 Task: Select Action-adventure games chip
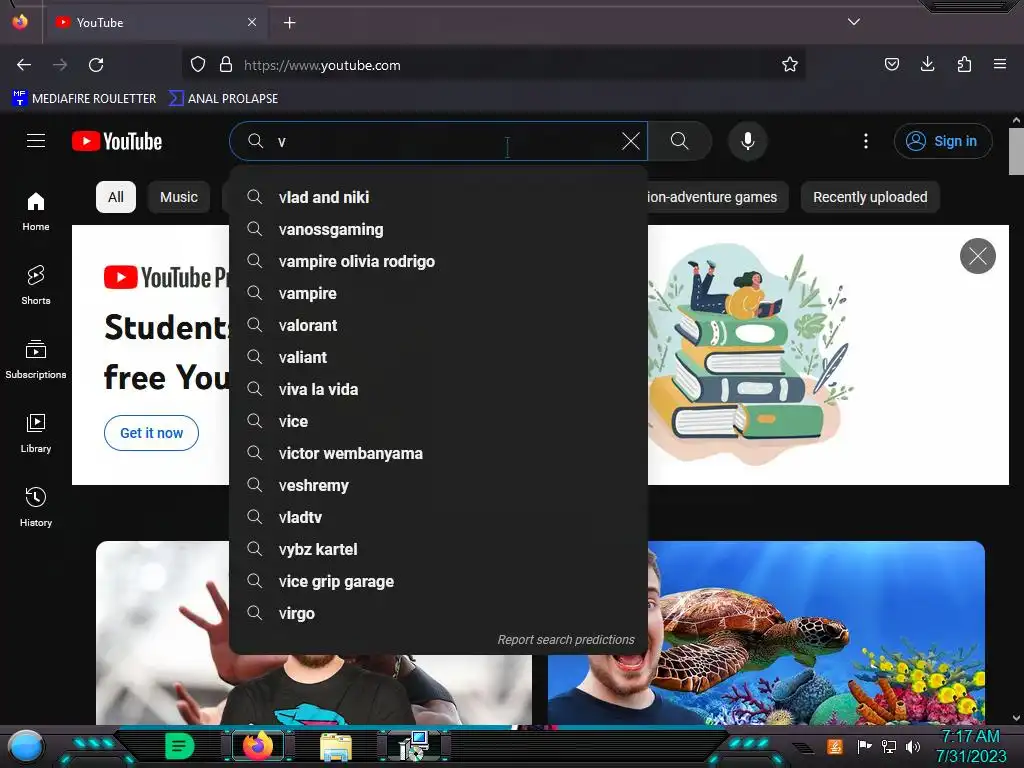716,197
